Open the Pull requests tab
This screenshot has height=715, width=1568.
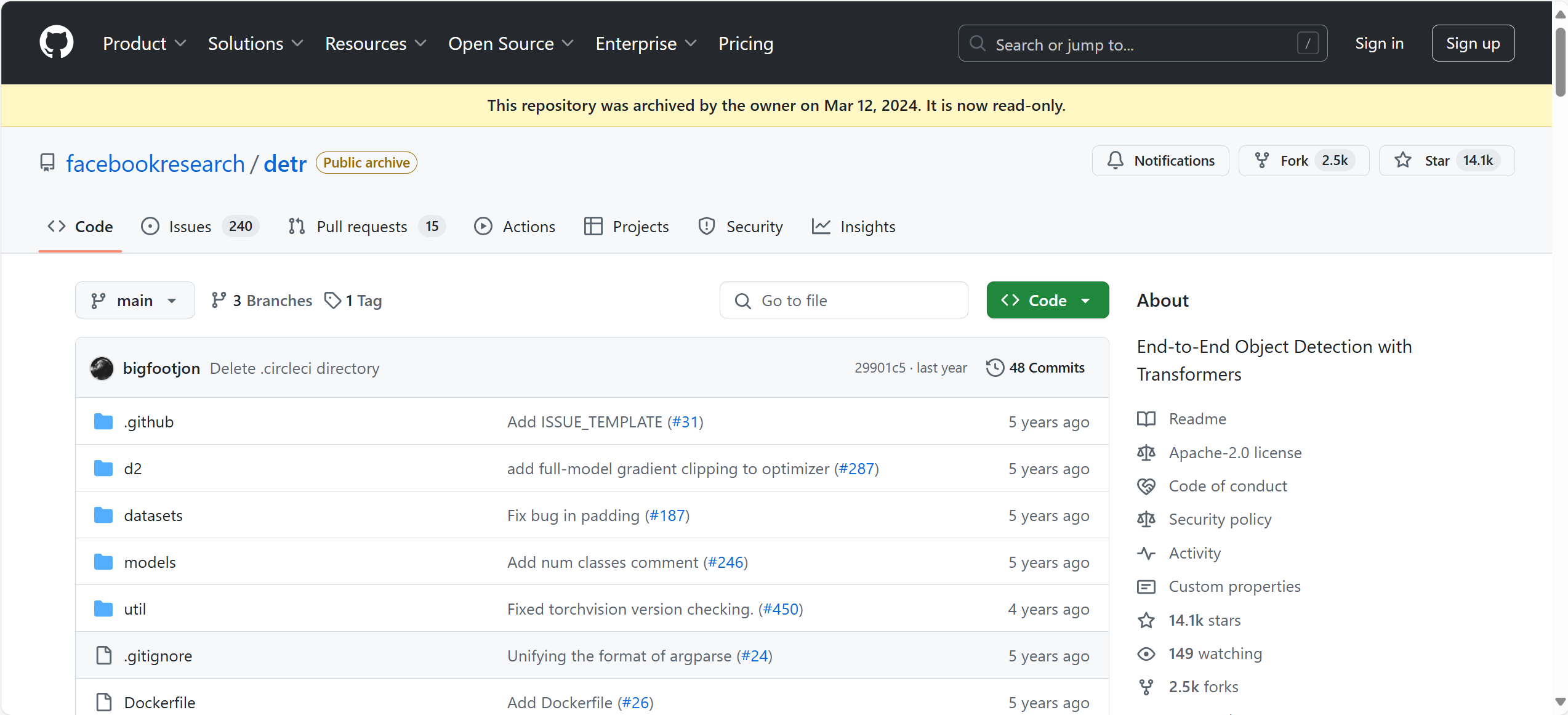click(x=366, y=227)
